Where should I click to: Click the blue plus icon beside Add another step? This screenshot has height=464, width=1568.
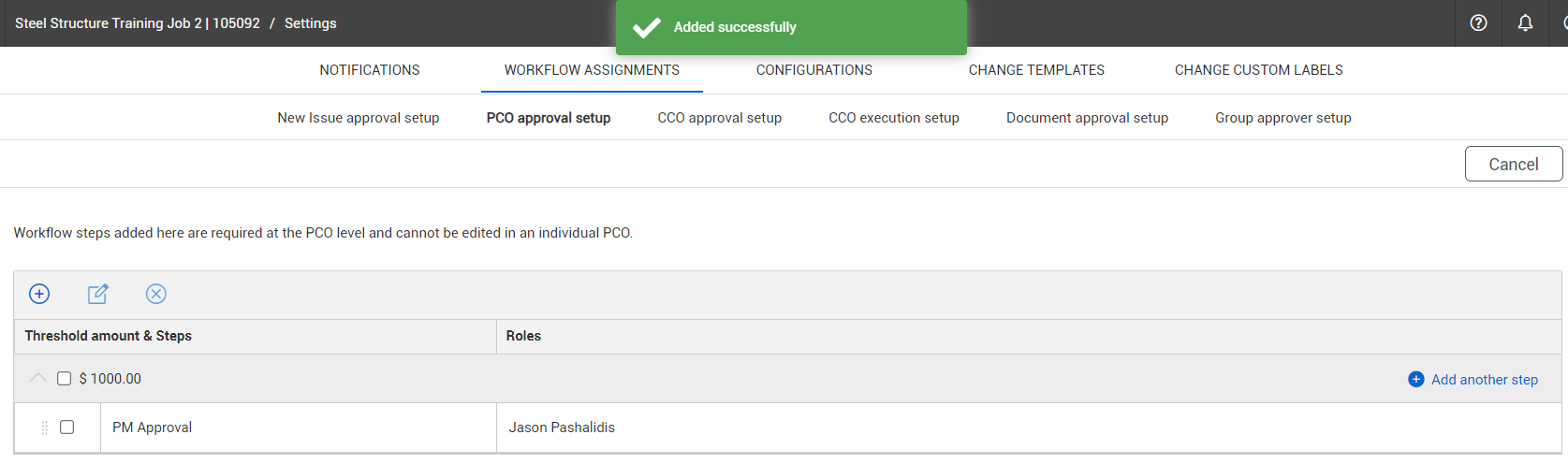tap(1415, 379)
